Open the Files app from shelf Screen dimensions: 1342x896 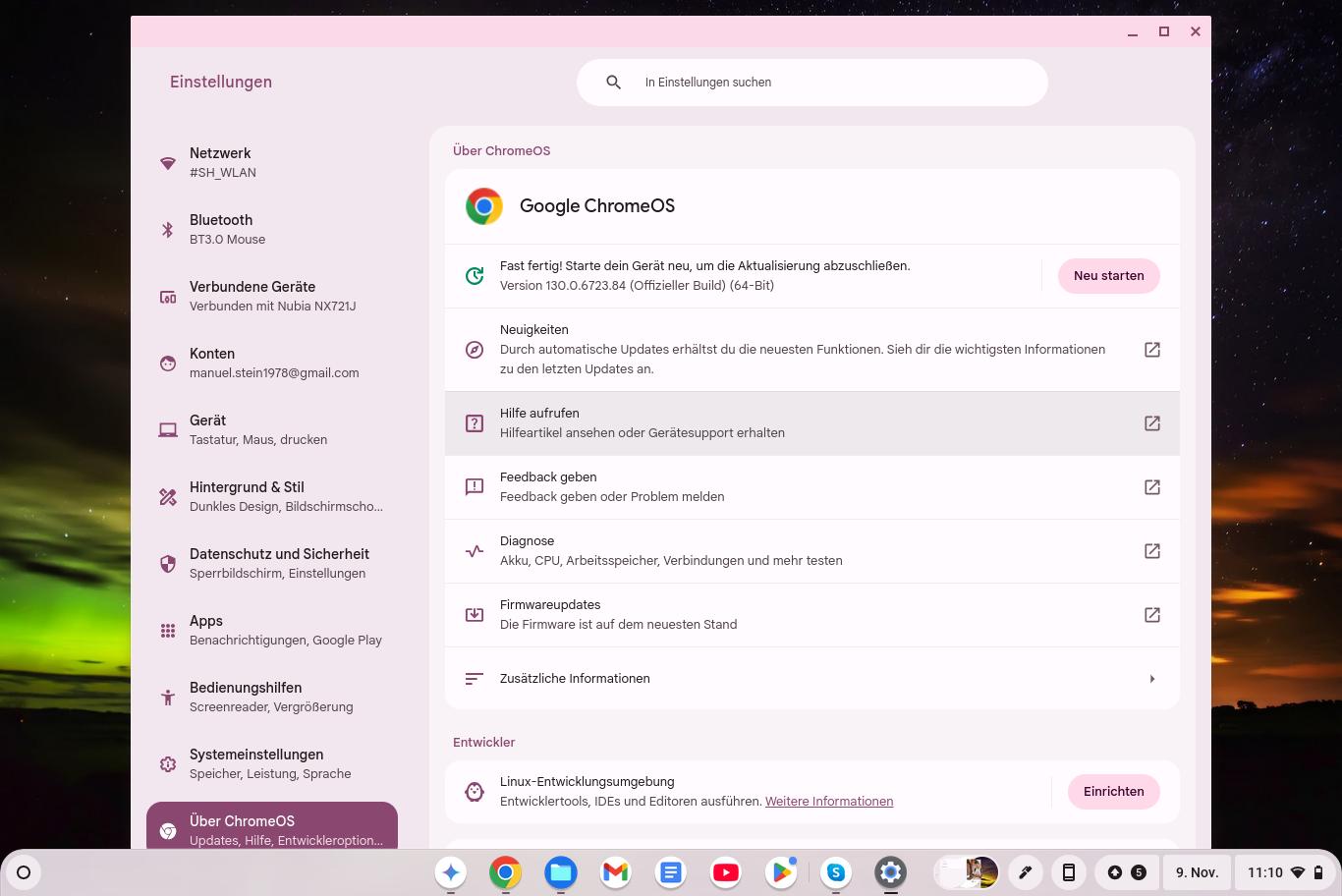point(561,872)
